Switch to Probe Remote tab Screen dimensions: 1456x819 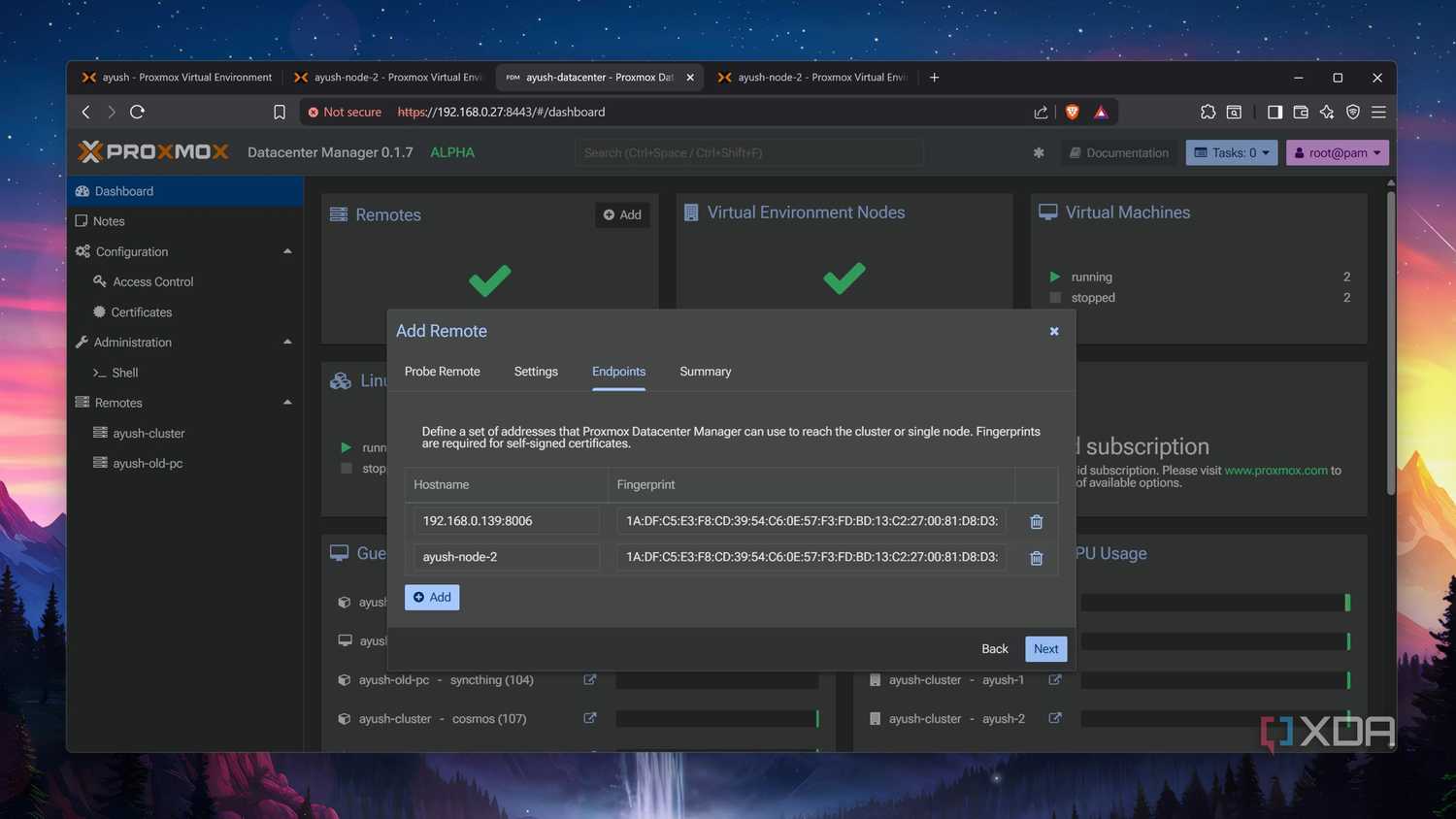point(442,372)
